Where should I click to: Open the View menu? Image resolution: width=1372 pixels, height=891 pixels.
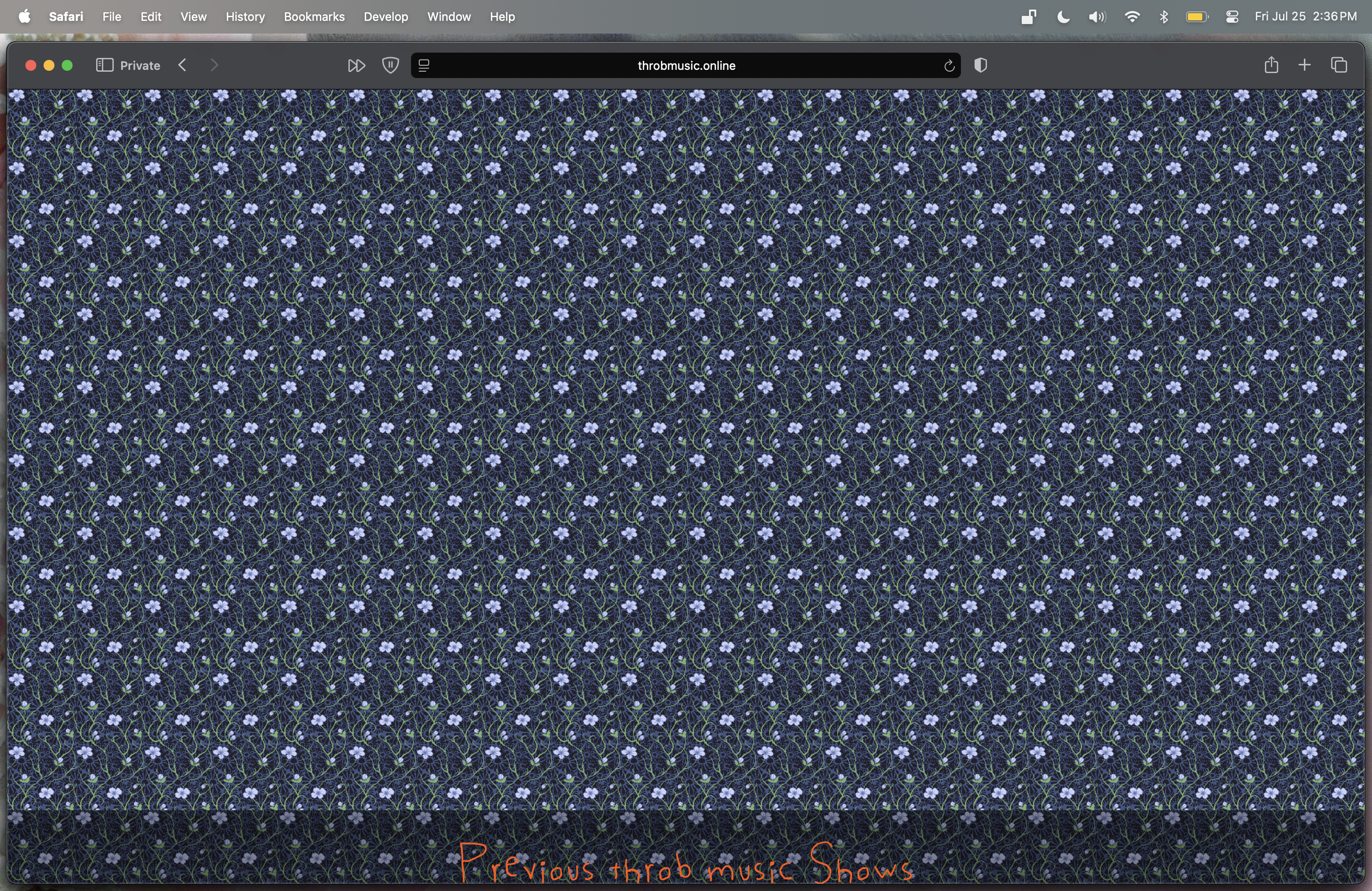coord(193,17)
